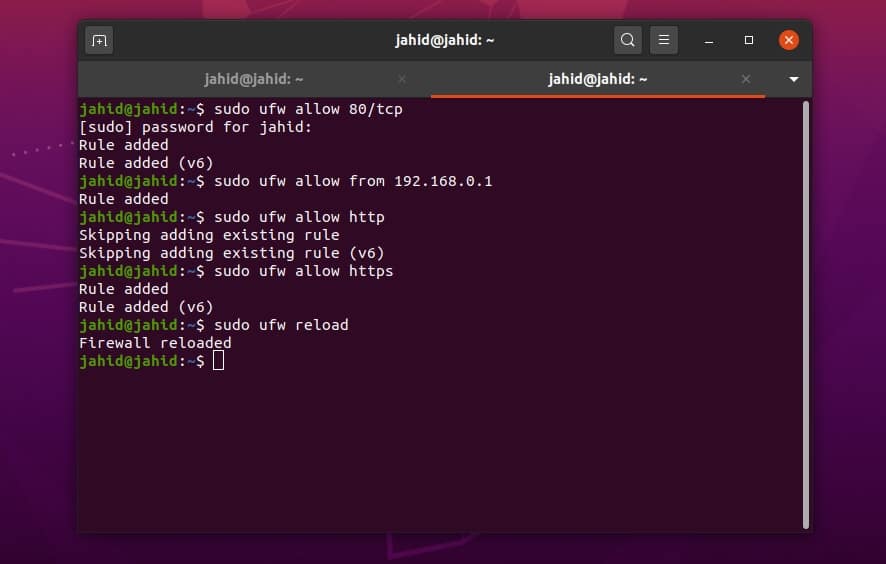Click 'Skipping adding existing rule (v6)' line
886x564 pixels.
[x=232, y=253]
